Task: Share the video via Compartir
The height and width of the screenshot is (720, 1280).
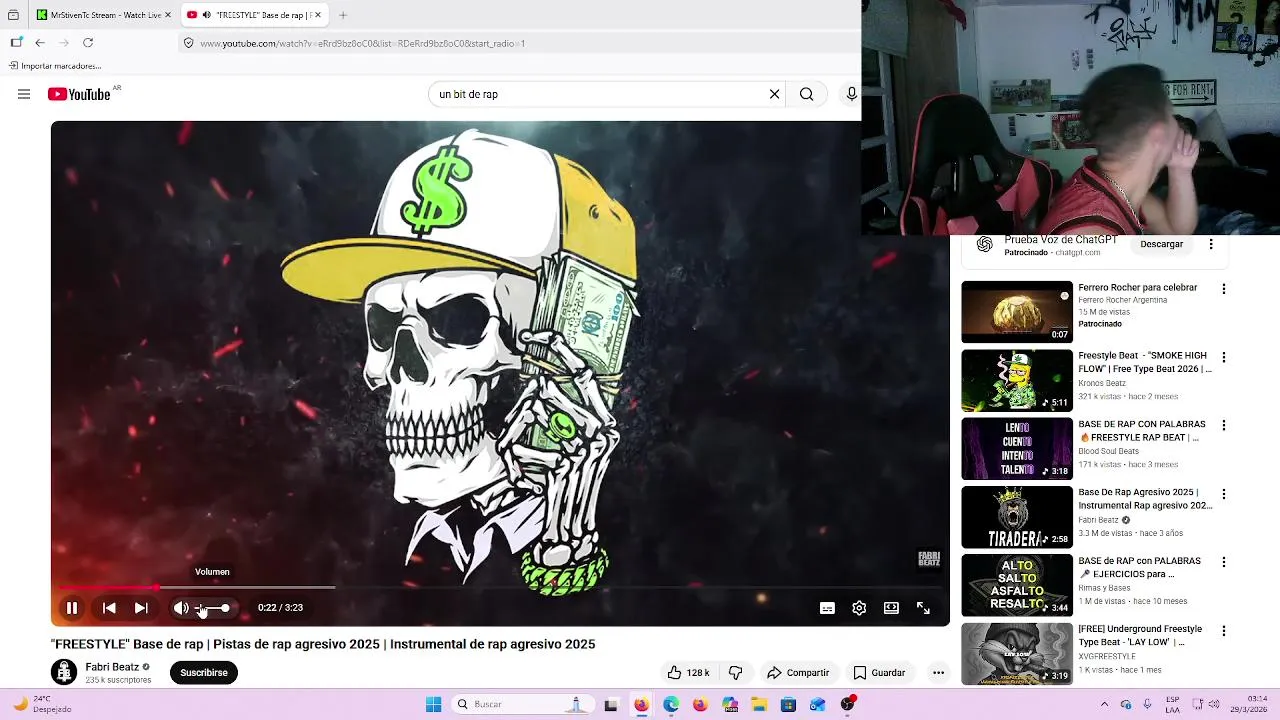Action: (797, 673)
